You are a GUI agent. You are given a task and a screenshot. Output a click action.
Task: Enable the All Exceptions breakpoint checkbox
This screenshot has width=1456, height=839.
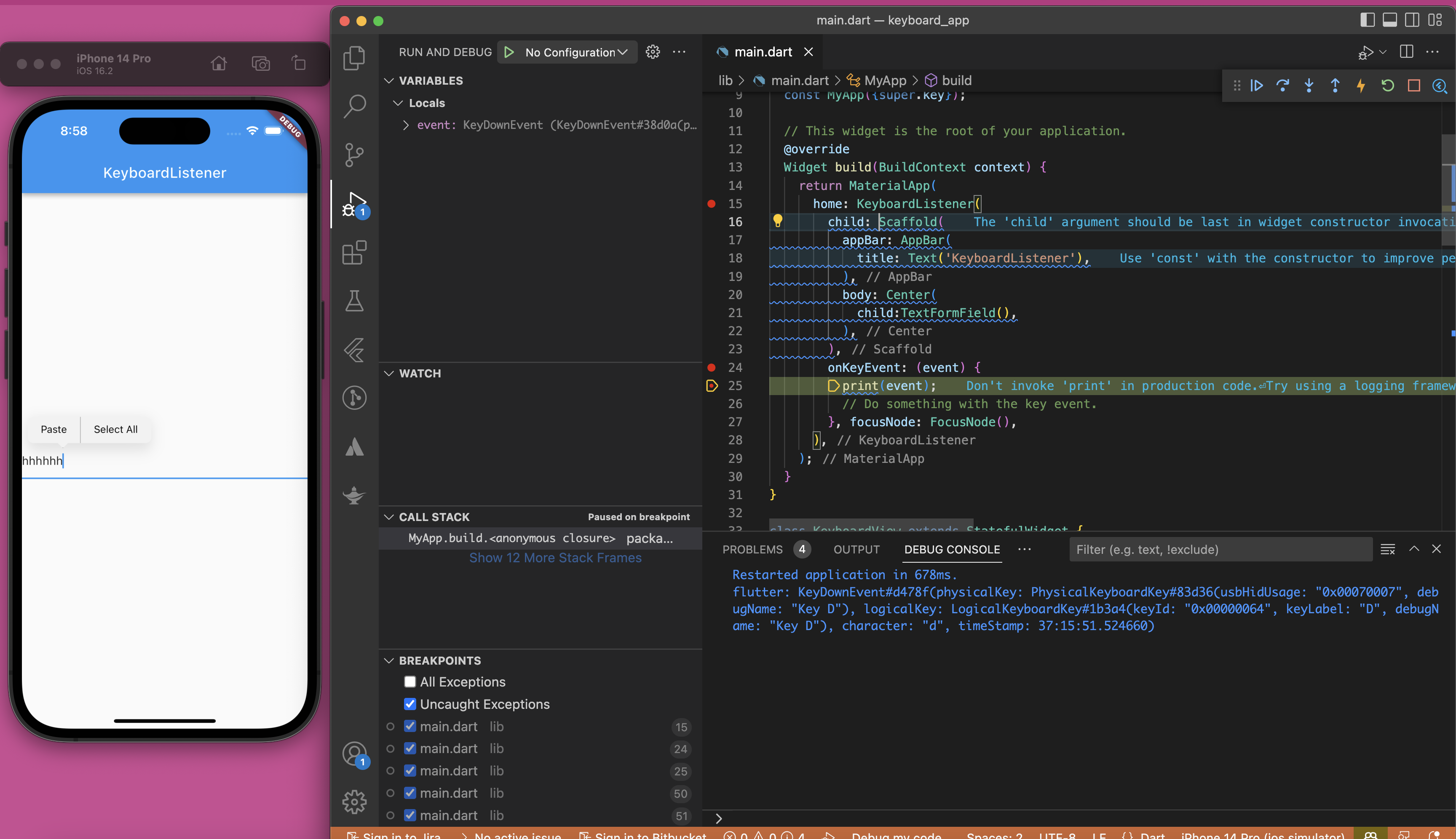[x=410, y=681]
